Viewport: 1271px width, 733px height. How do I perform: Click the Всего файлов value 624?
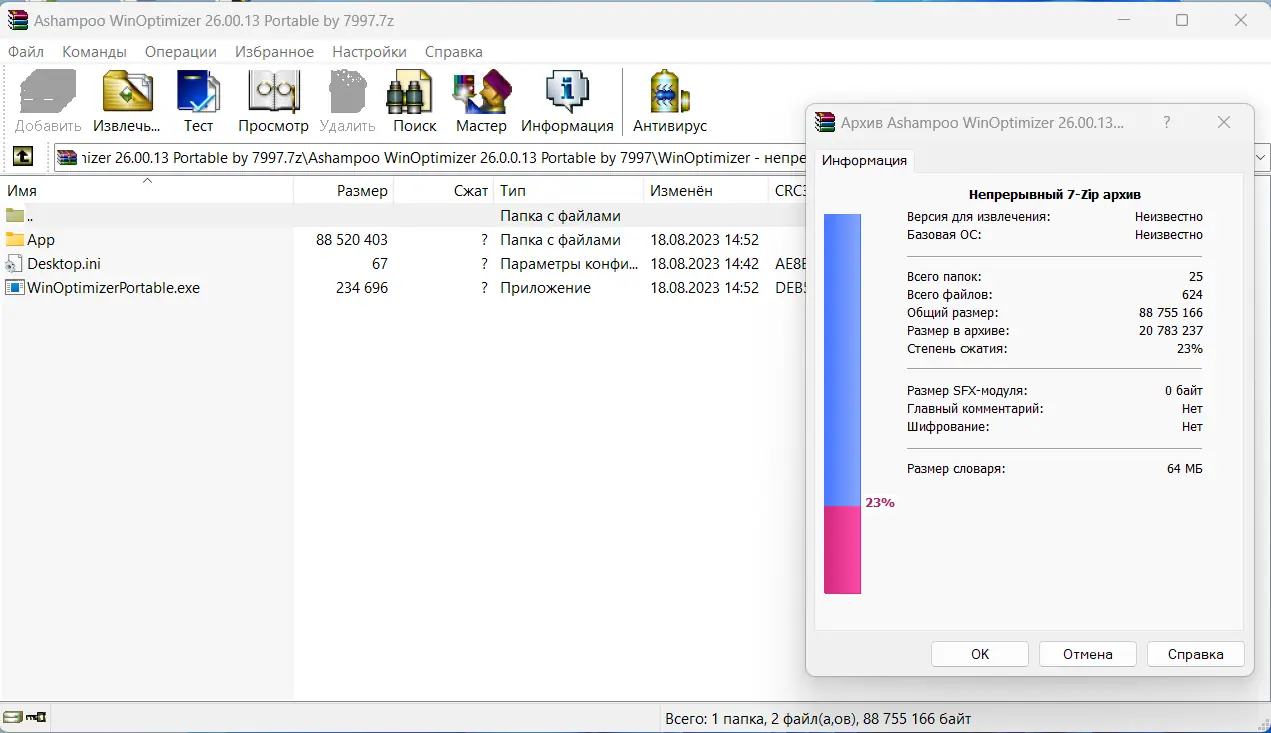(x=1192, y=295)
